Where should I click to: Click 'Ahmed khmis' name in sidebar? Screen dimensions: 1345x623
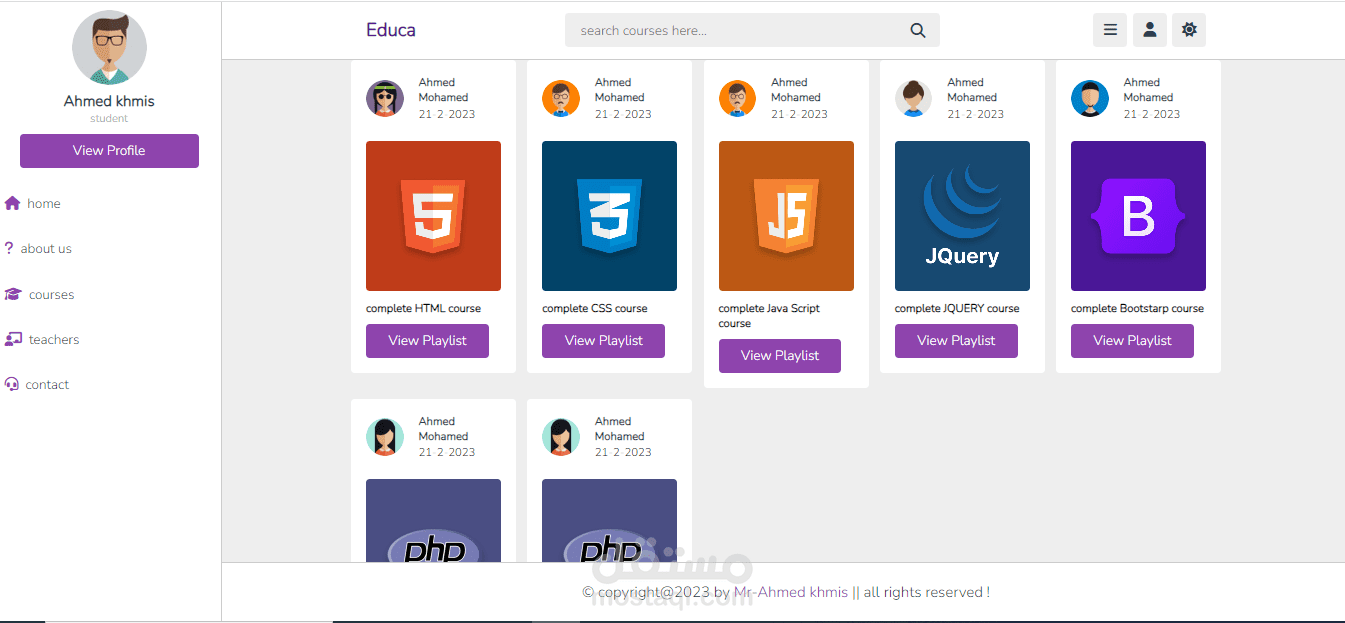click(109, 101)
